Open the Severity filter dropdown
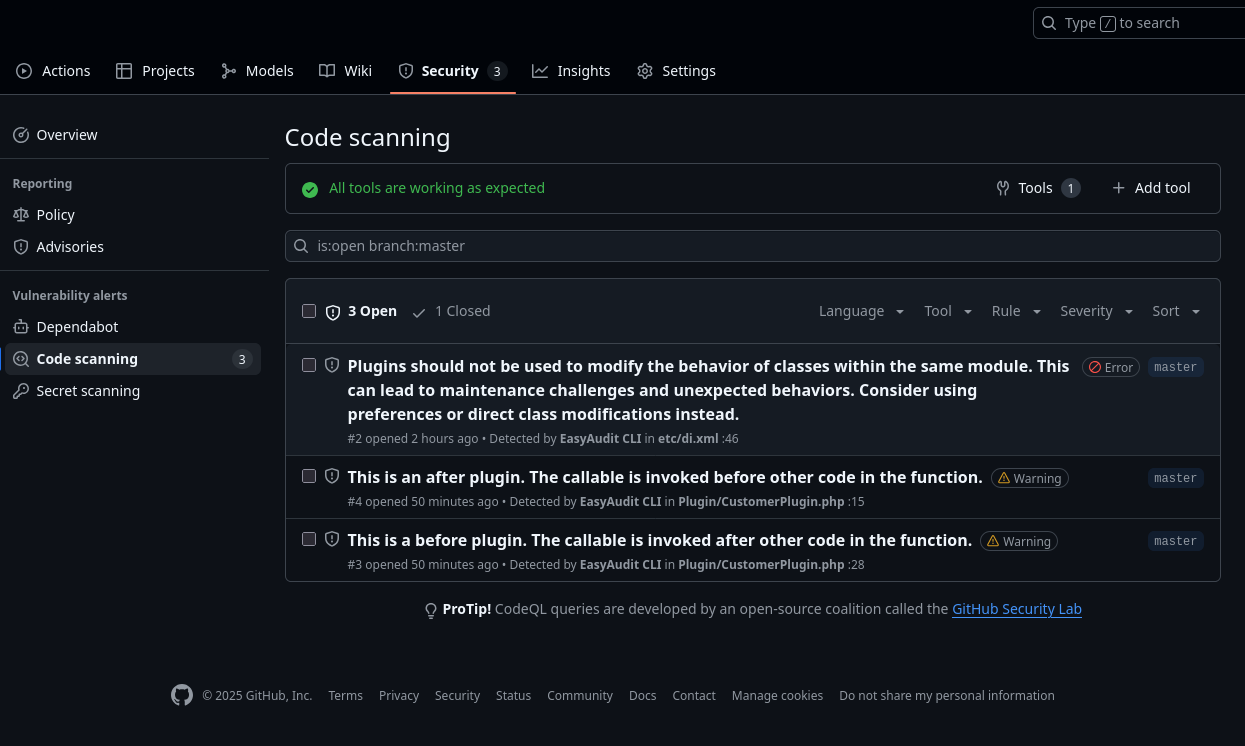 (x=1097, y=311)
